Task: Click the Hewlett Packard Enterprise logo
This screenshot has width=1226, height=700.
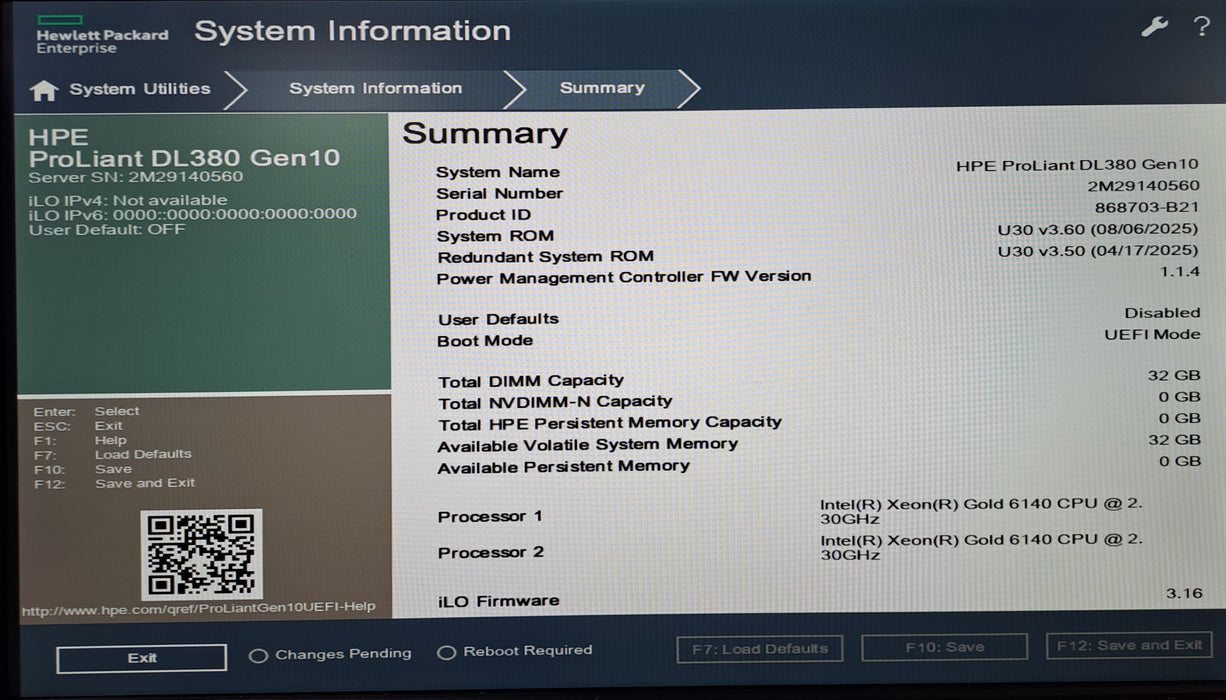Action: pos(102,35)
